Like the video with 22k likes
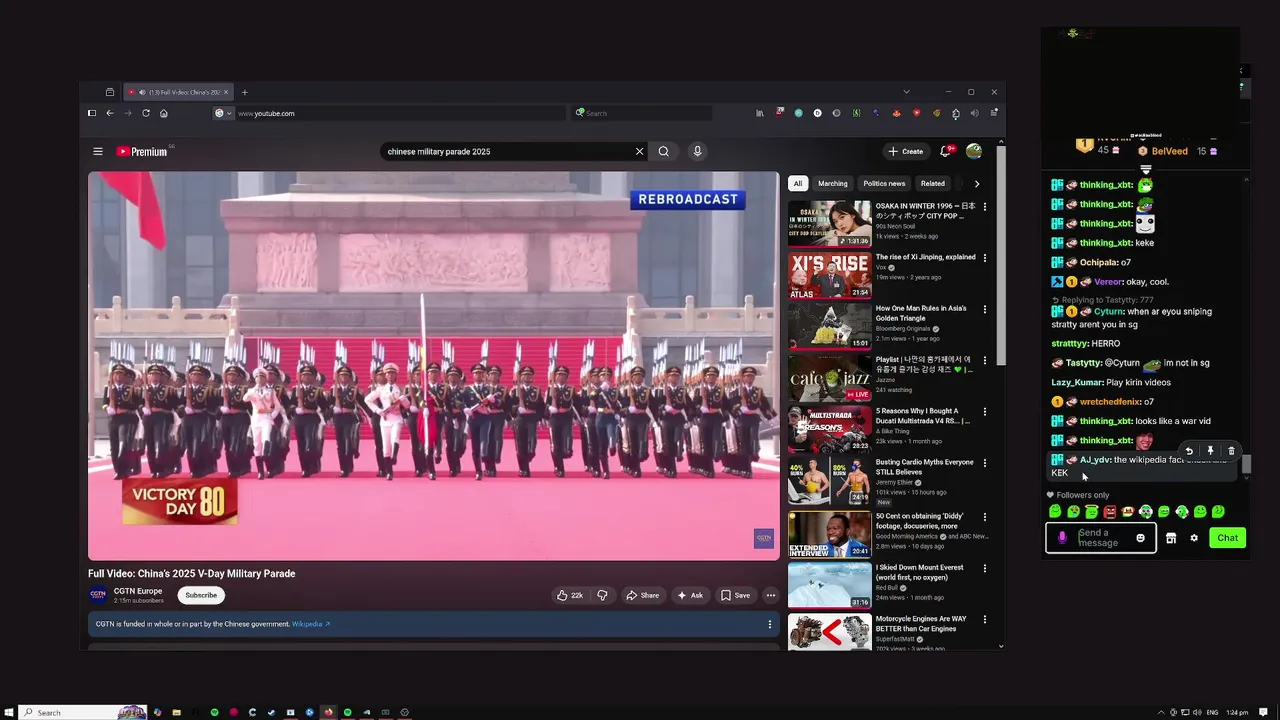This screenshot has width=1280, height=720. (570, 595)
